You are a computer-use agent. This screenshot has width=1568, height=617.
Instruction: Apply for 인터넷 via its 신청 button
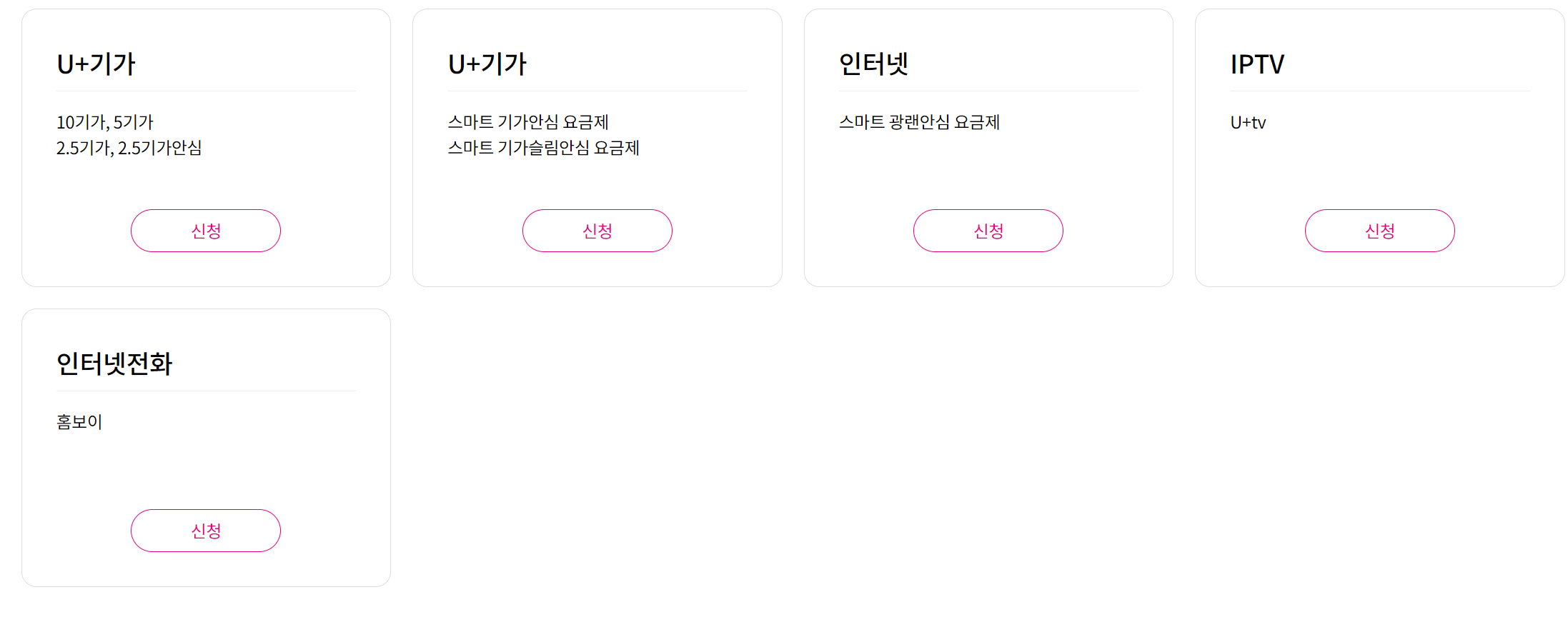point(988,231)
